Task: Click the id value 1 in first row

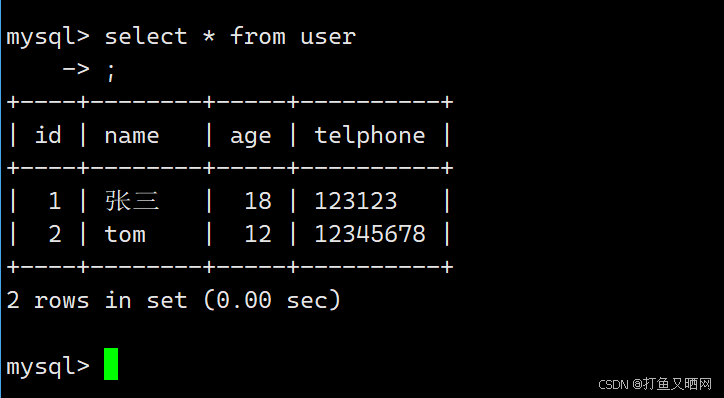Action: pos(55,201)
